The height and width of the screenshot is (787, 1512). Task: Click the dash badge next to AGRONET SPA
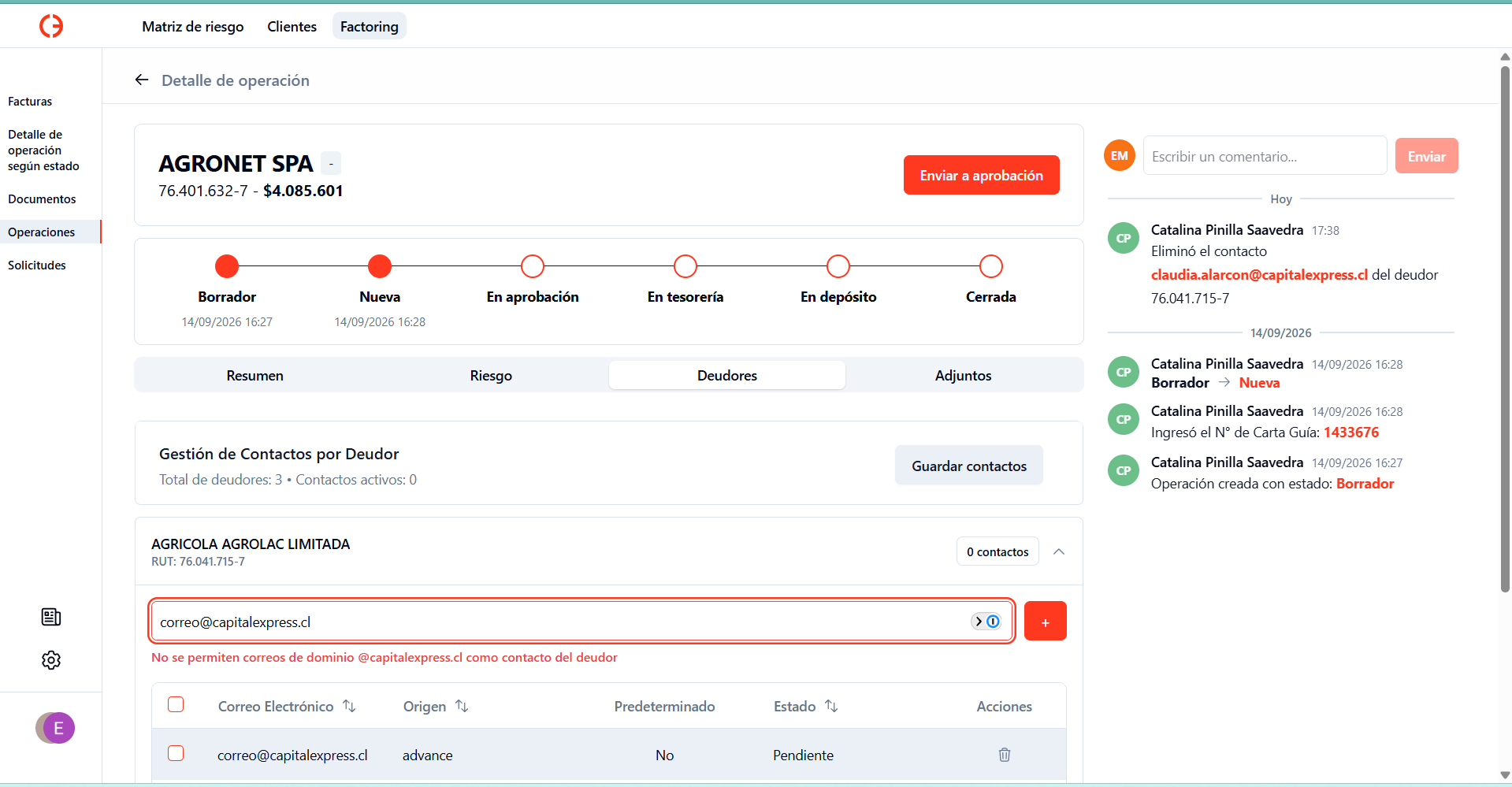(x=331, y=164)
